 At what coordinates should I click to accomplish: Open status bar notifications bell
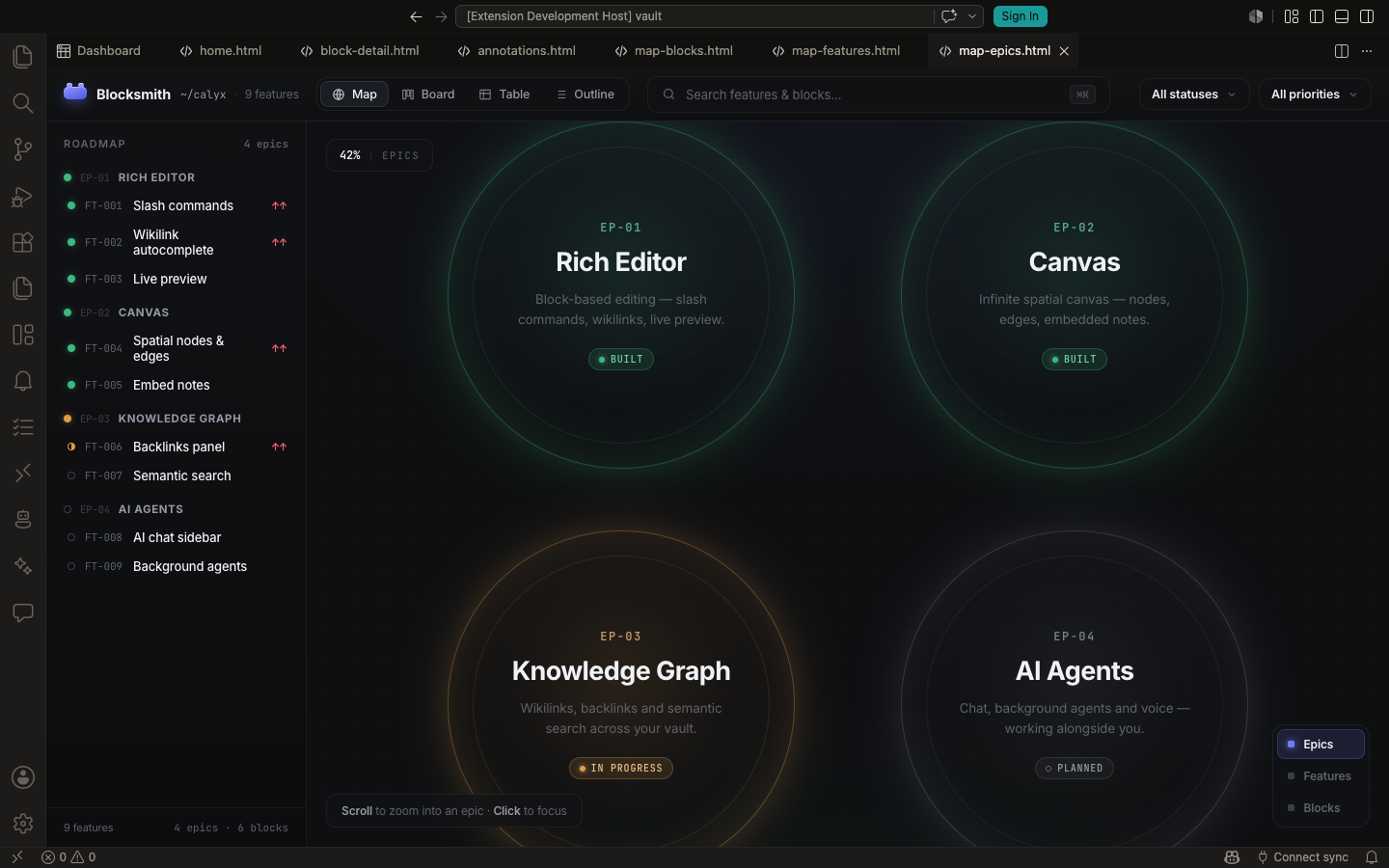click(1372, 857)
